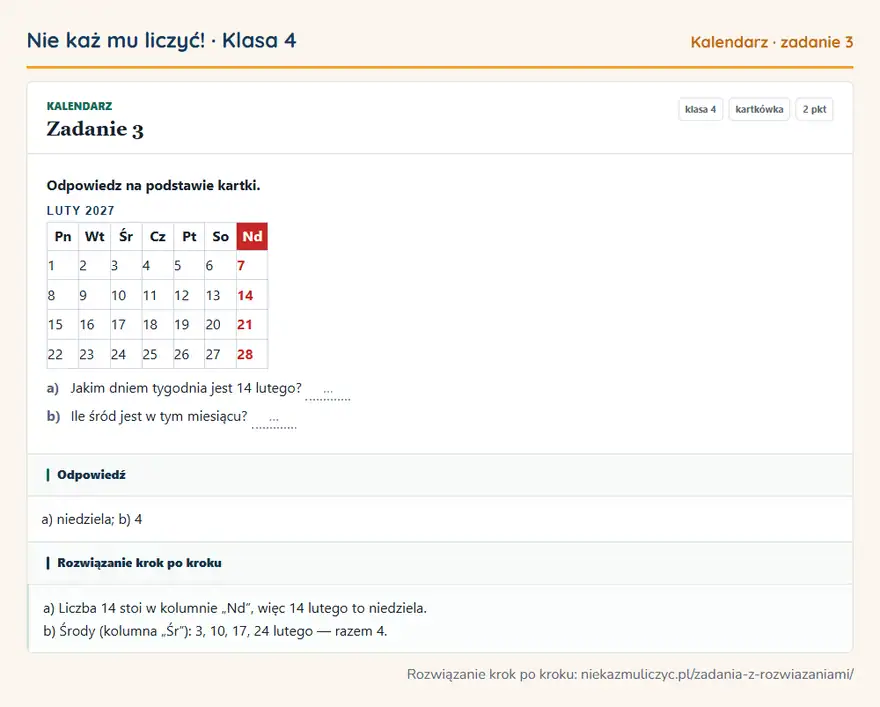The image size is (880, 707).
Task: Select the "klasa 4" tag
Action: (x=700, y=109)
